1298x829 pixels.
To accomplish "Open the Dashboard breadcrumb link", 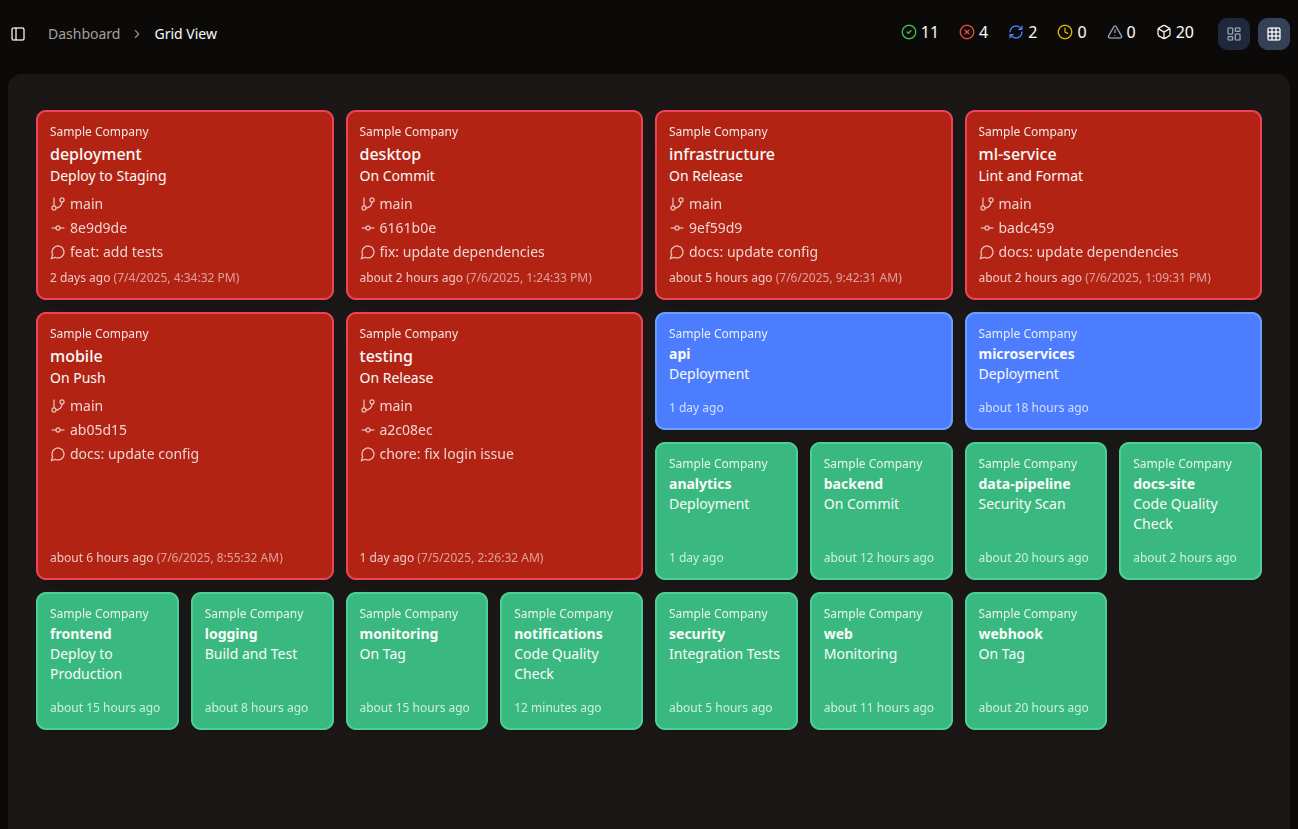I will pos(84,33).
